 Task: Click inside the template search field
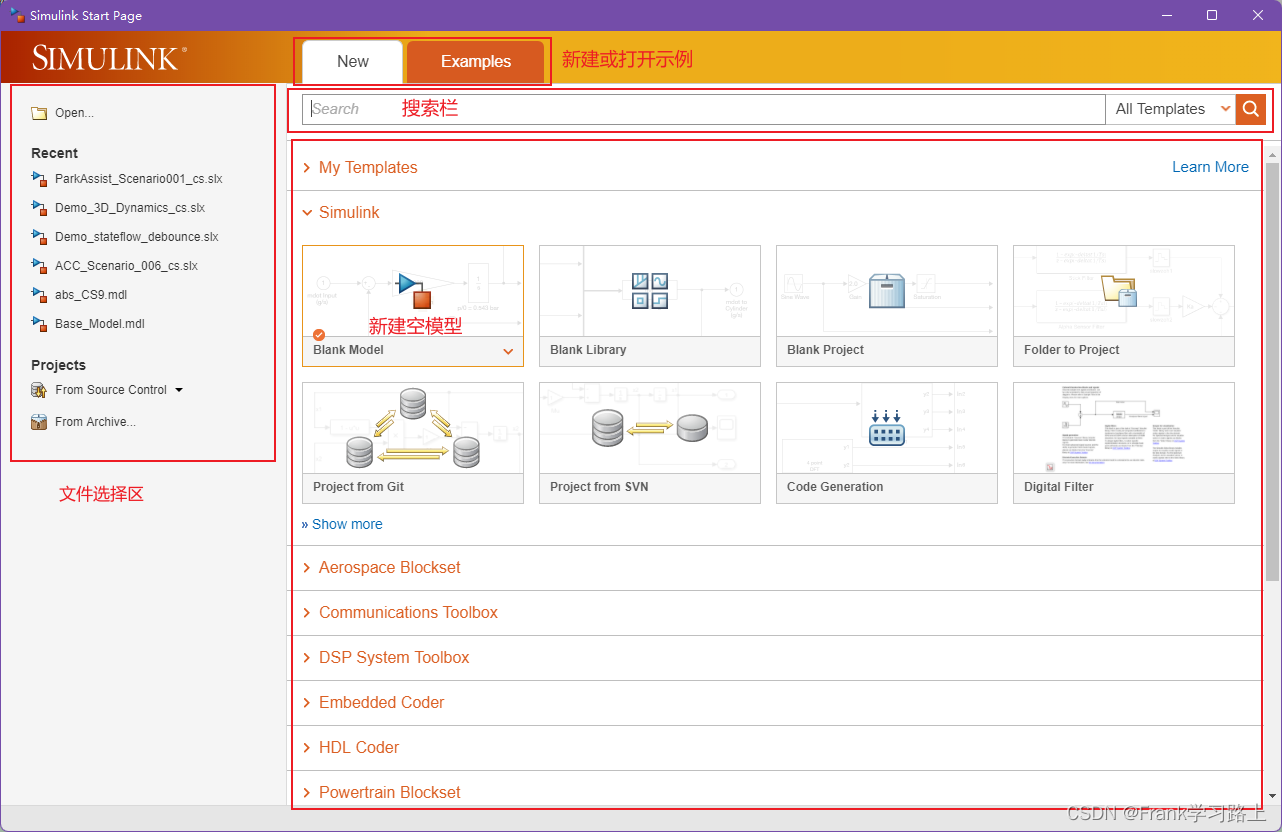pos(700,109)
